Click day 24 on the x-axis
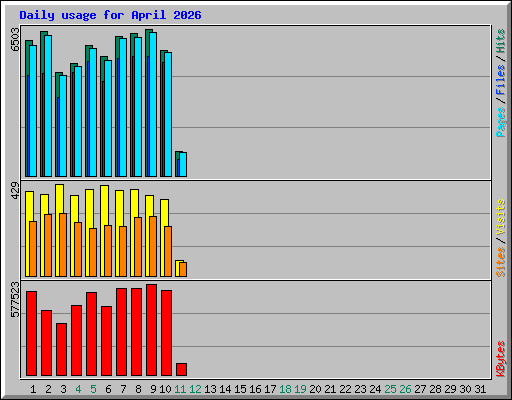The height and width of the screenshot is (400, 512). point(375,389)
